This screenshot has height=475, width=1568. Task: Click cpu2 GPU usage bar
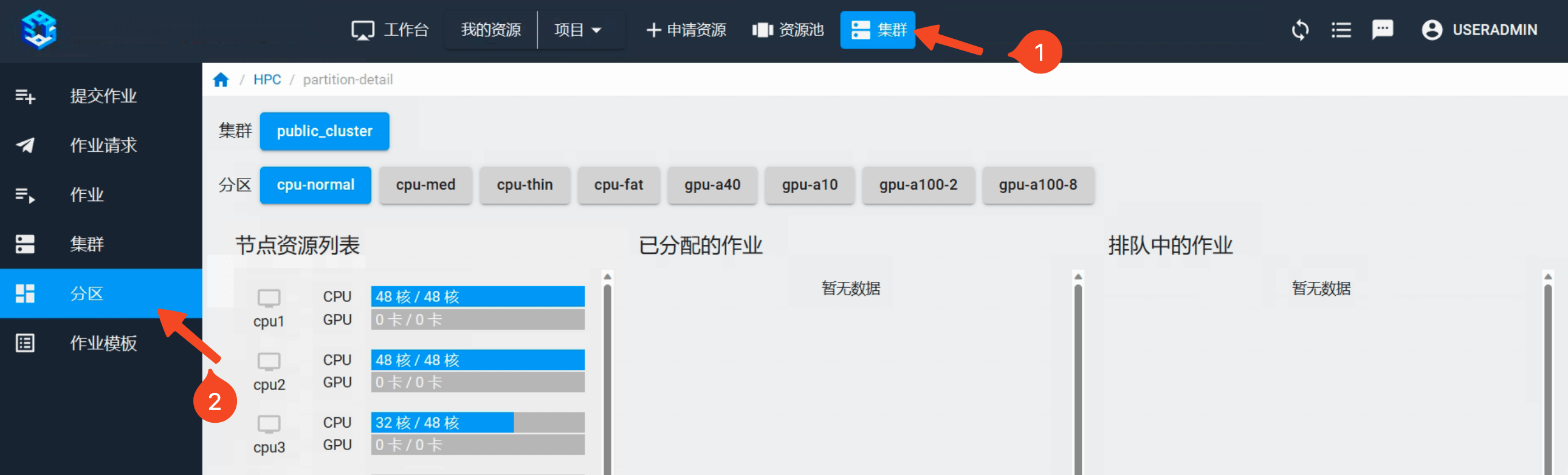478,382
